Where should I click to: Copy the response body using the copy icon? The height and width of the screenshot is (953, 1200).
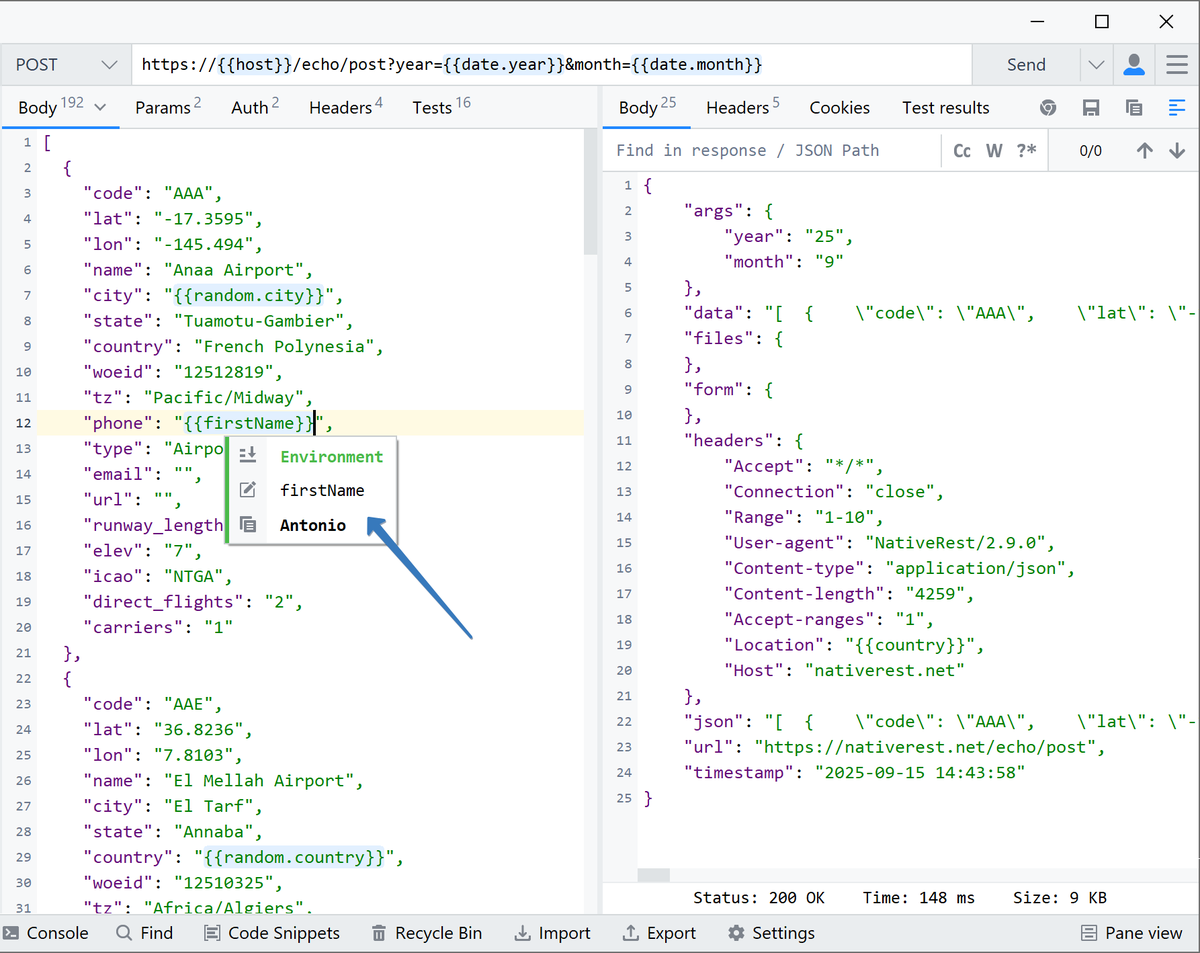[x=1134, y=108]
